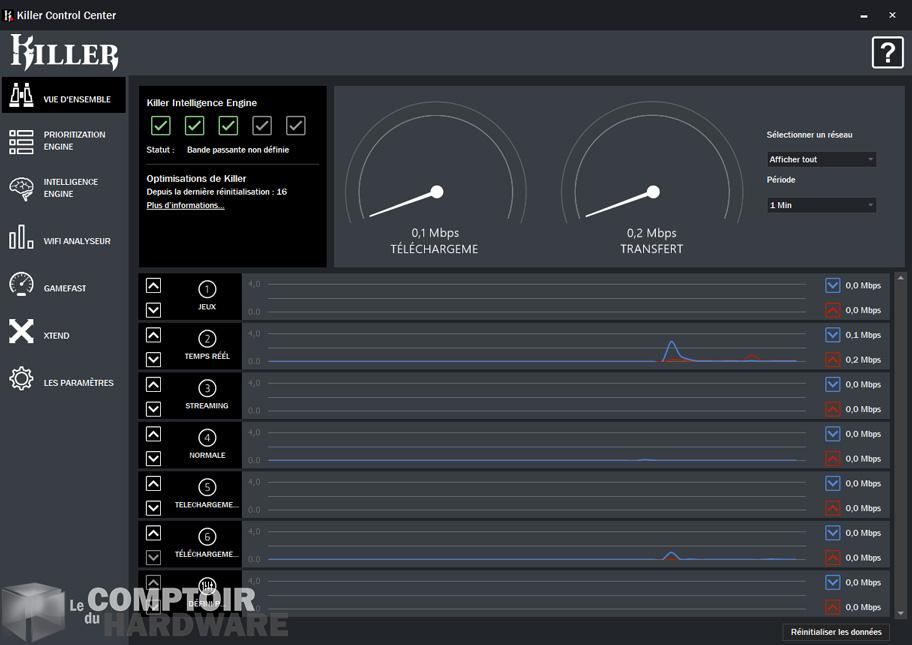The width and height of the screenshot is (912, 645).
Task: Click the binoculars Vue d'ensemble icon
Action: (x=21, y=95)
